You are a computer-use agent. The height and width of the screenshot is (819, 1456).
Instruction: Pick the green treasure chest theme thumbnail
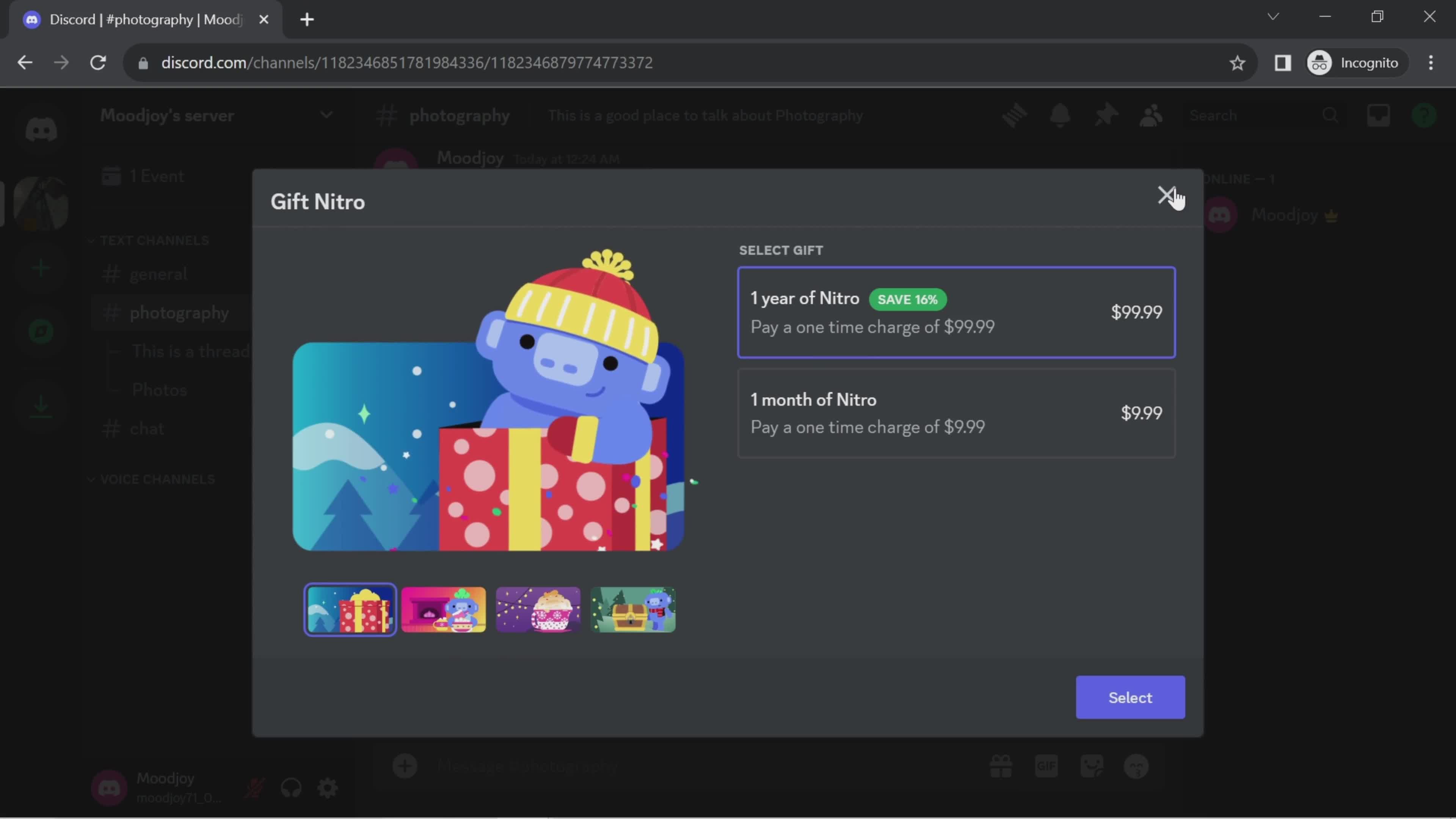(632, 610)
